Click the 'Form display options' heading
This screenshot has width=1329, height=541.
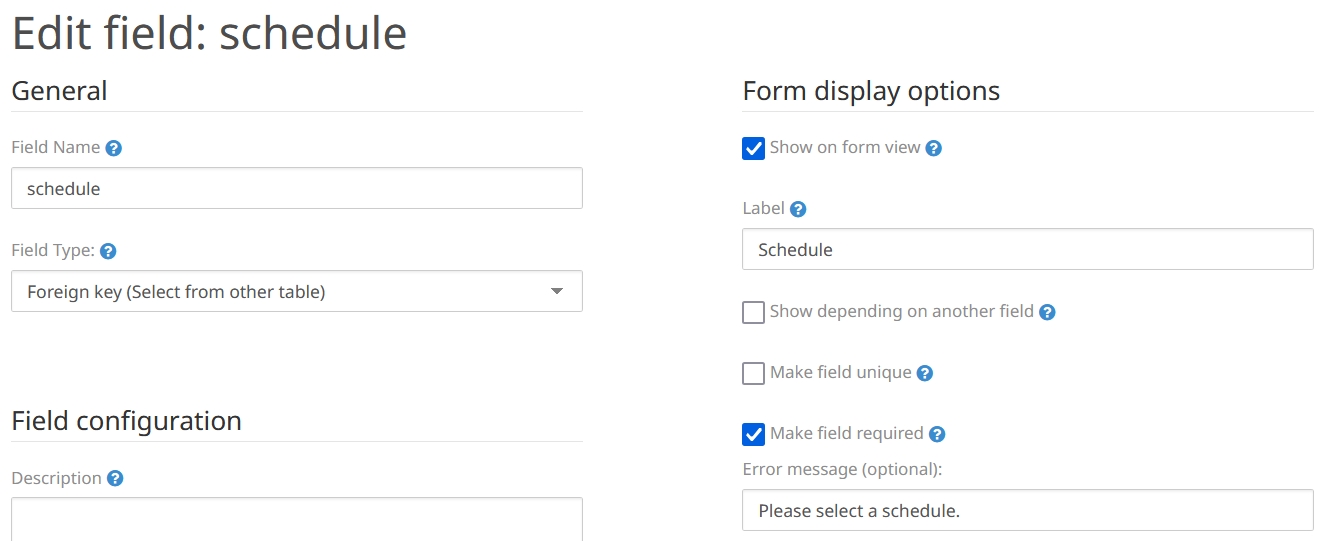coord(871,91)
